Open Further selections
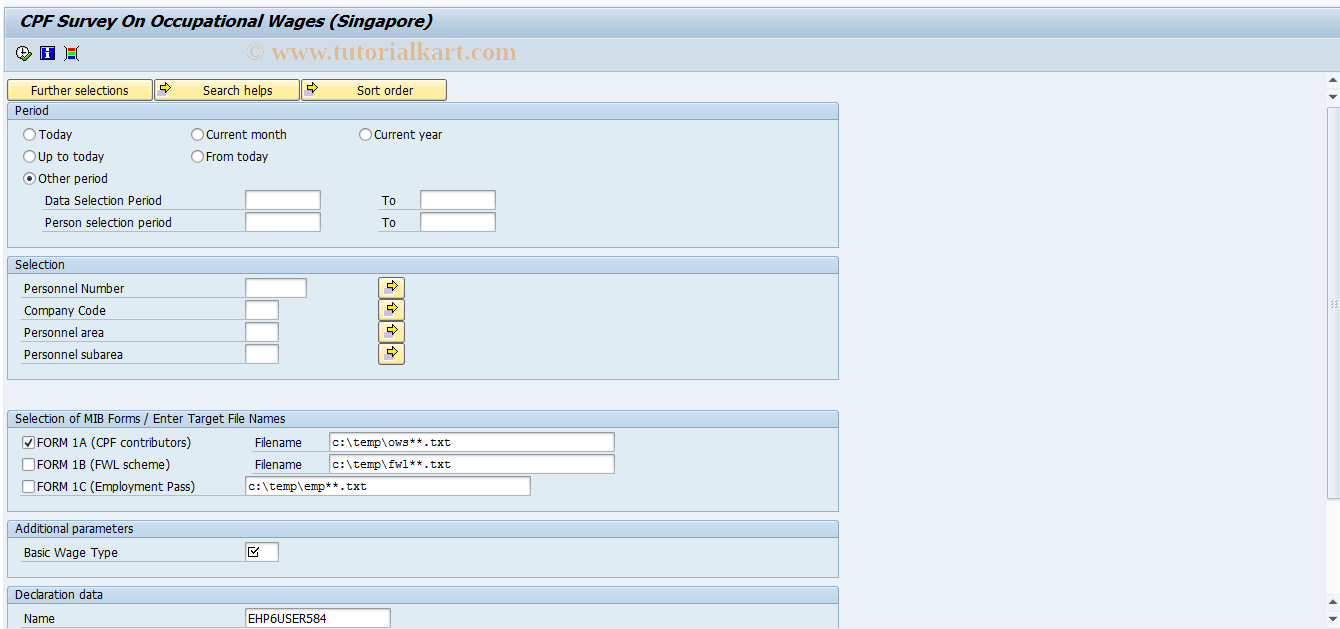 (x=79, y=89)
